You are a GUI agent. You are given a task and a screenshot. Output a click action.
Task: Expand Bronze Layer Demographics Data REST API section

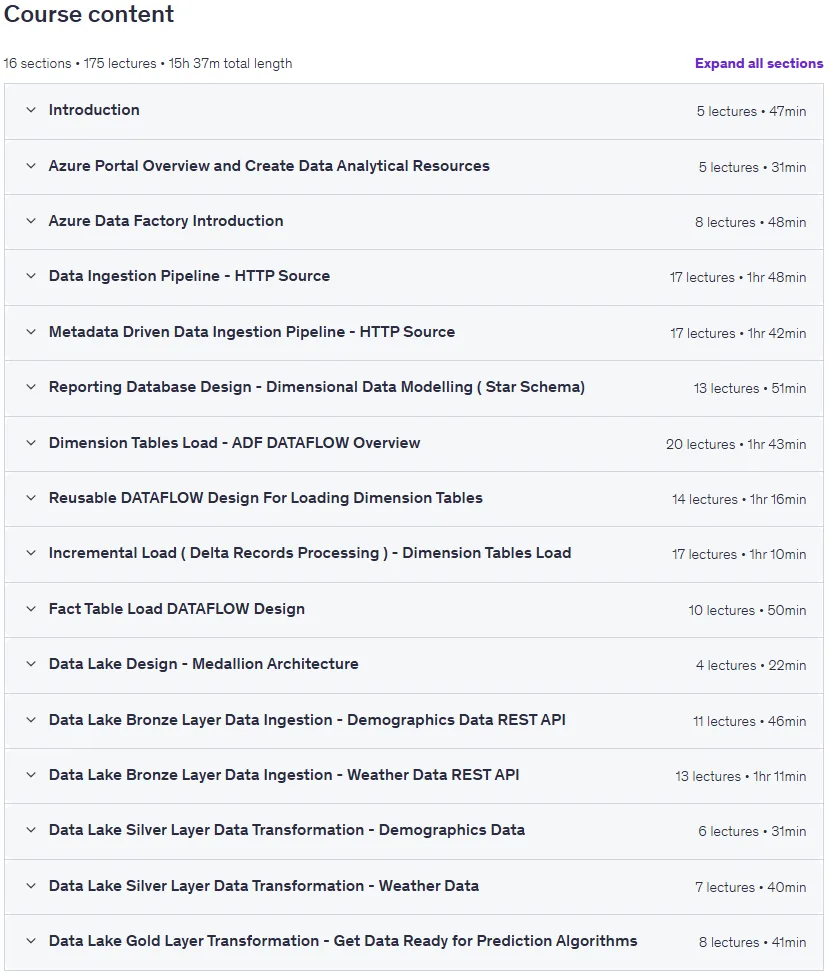pyautogui.click(x=414, y=721)
